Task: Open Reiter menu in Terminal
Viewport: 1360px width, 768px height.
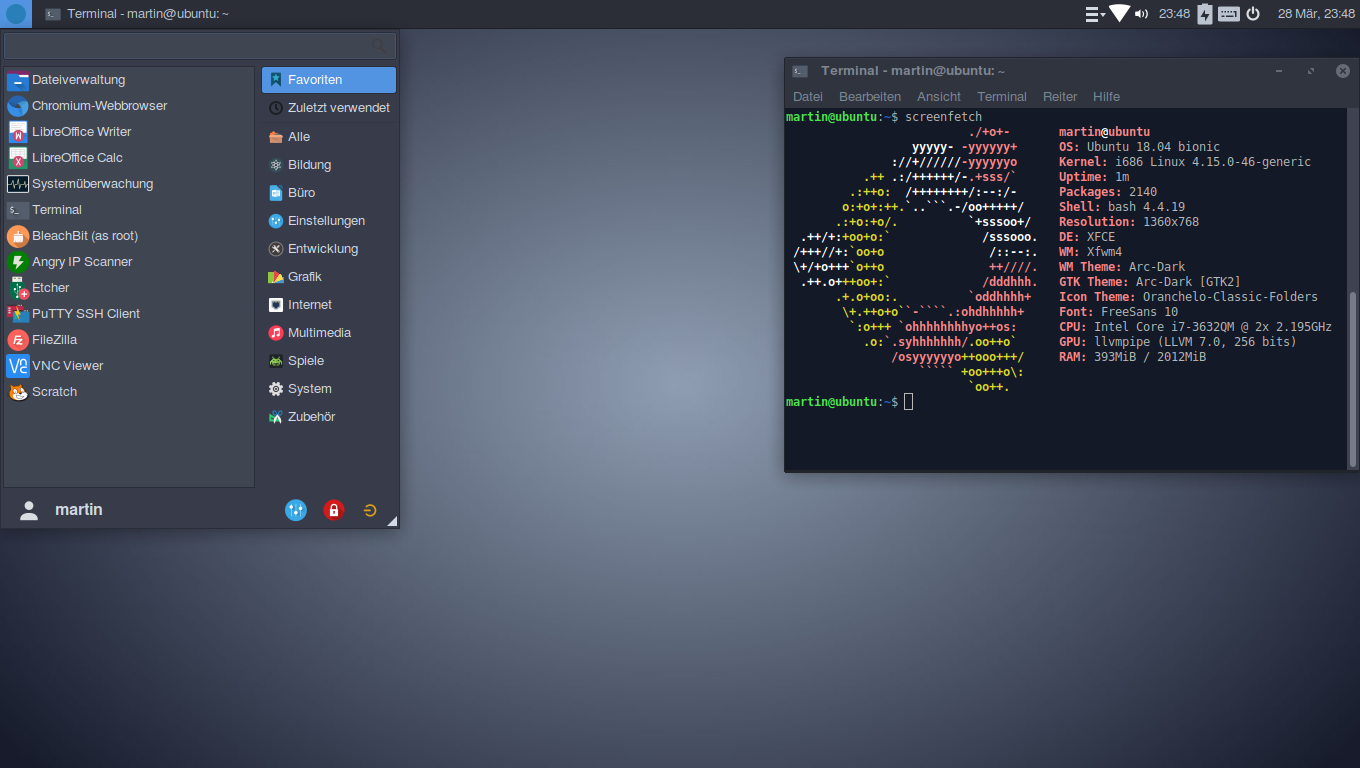Action: (1060, 97)
